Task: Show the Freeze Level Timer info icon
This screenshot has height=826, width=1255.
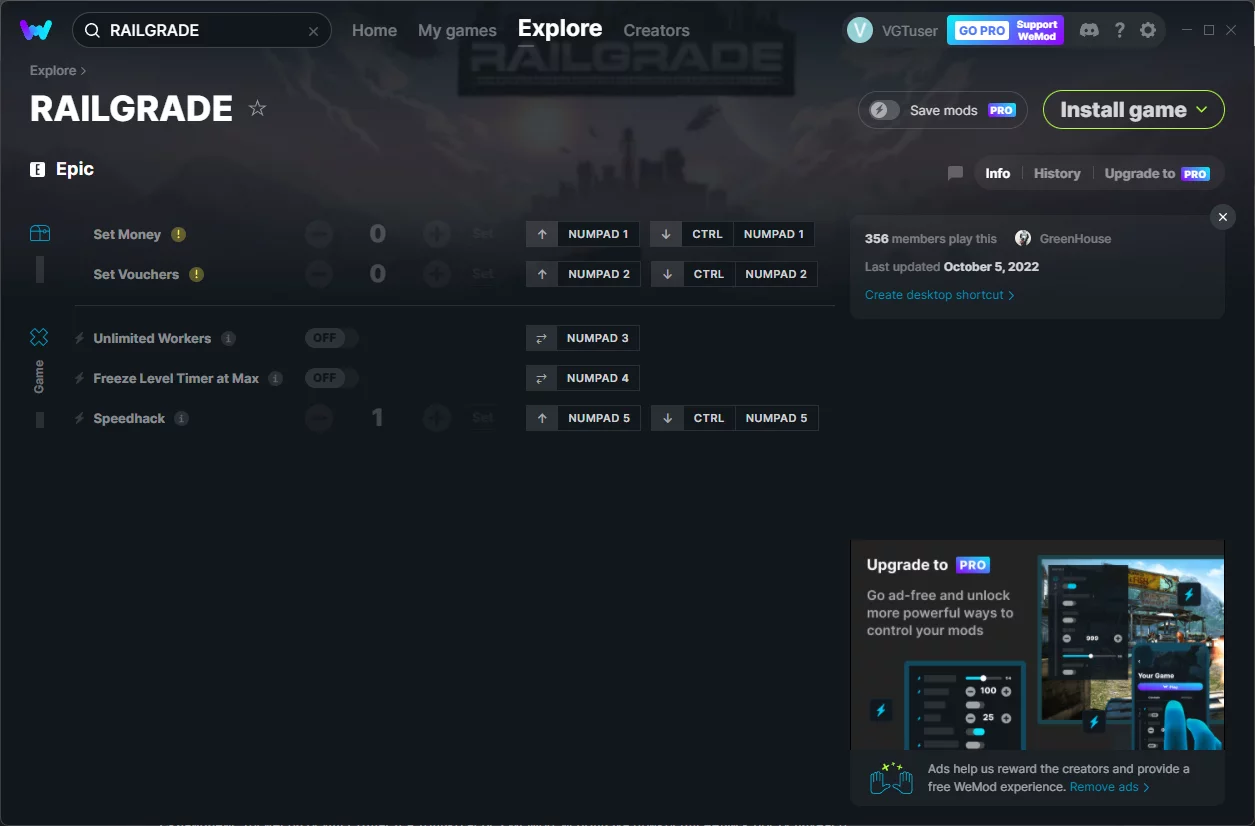Action: tap(276, 378)
